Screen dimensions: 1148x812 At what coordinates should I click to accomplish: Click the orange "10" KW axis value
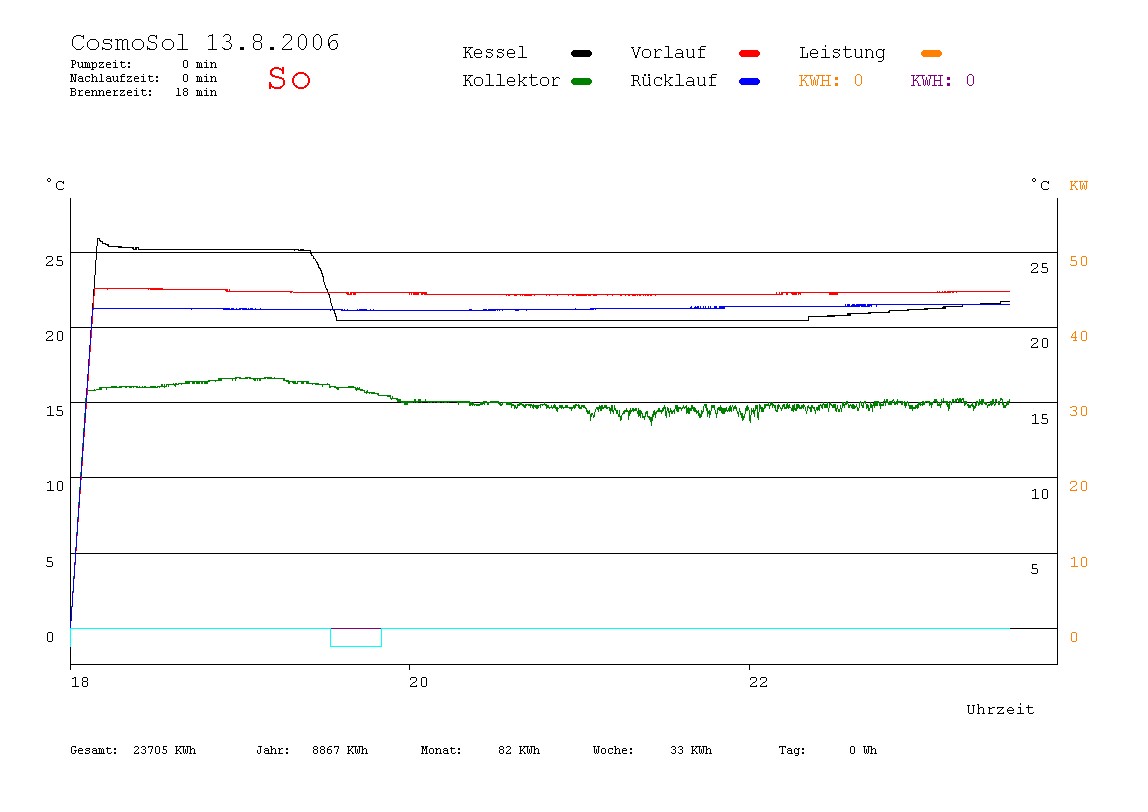[1078, 562]
